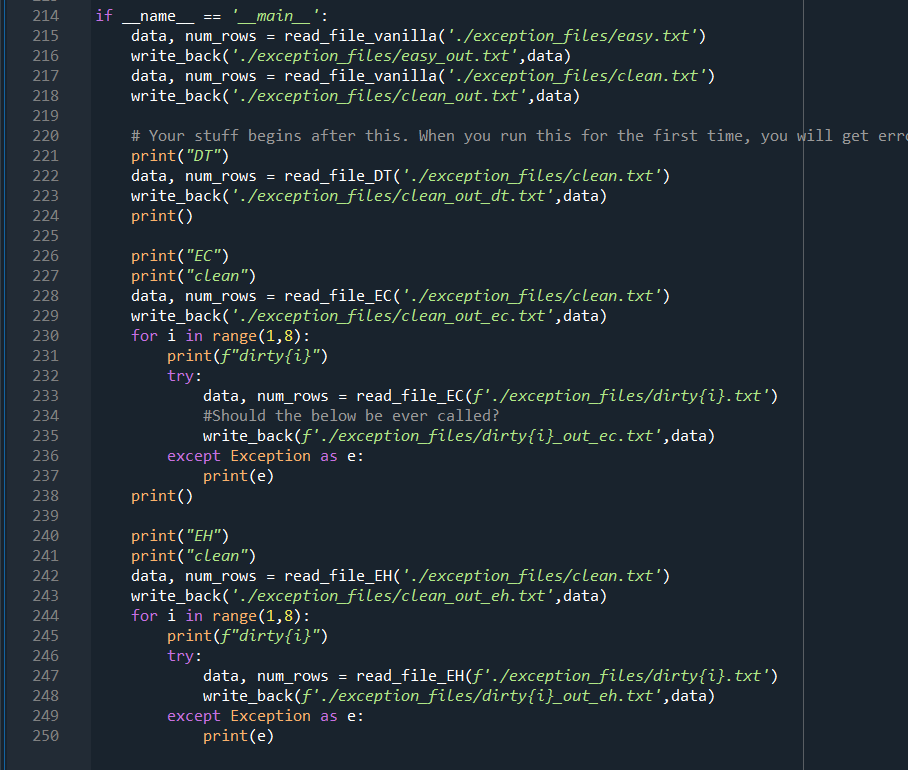Click print(f"dirty{i}") on line 245

pos(247,636)
